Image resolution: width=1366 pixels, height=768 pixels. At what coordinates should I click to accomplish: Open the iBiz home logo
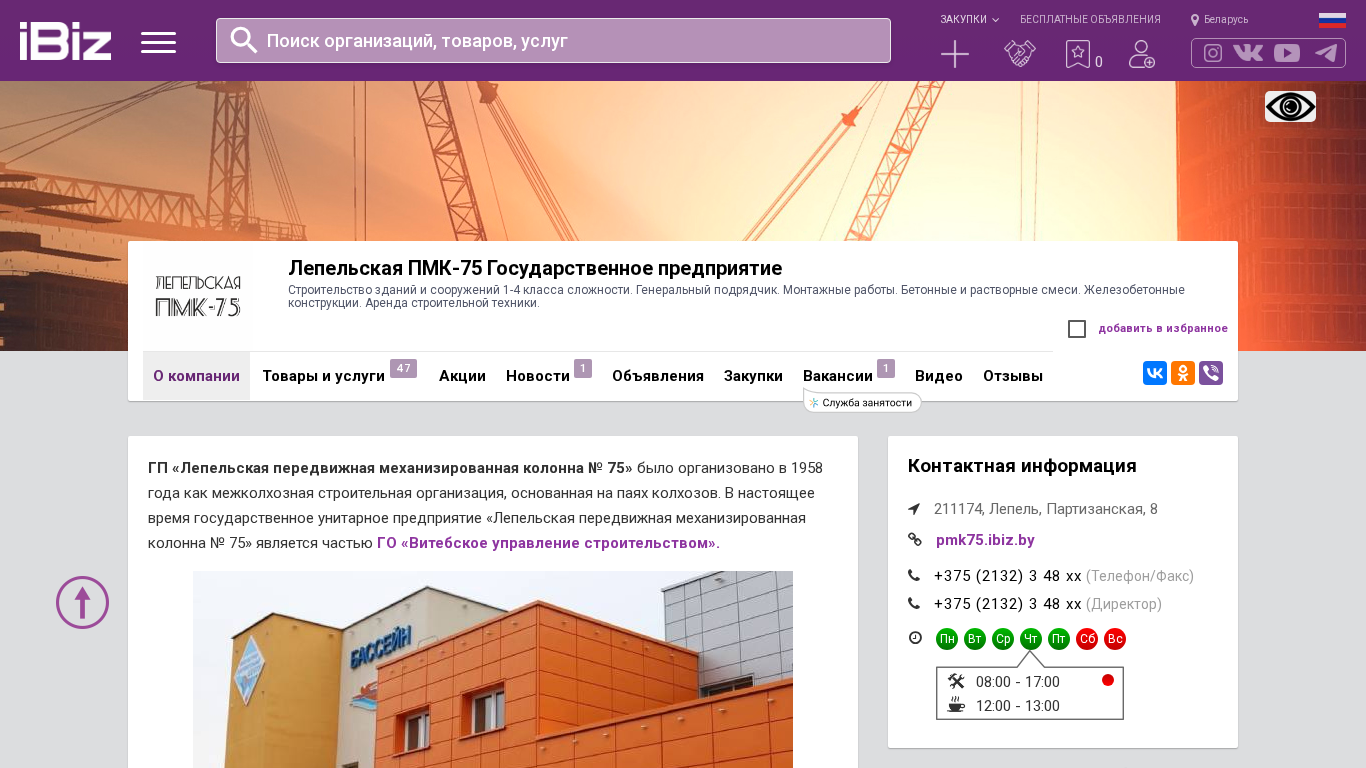tap(65, 41)
